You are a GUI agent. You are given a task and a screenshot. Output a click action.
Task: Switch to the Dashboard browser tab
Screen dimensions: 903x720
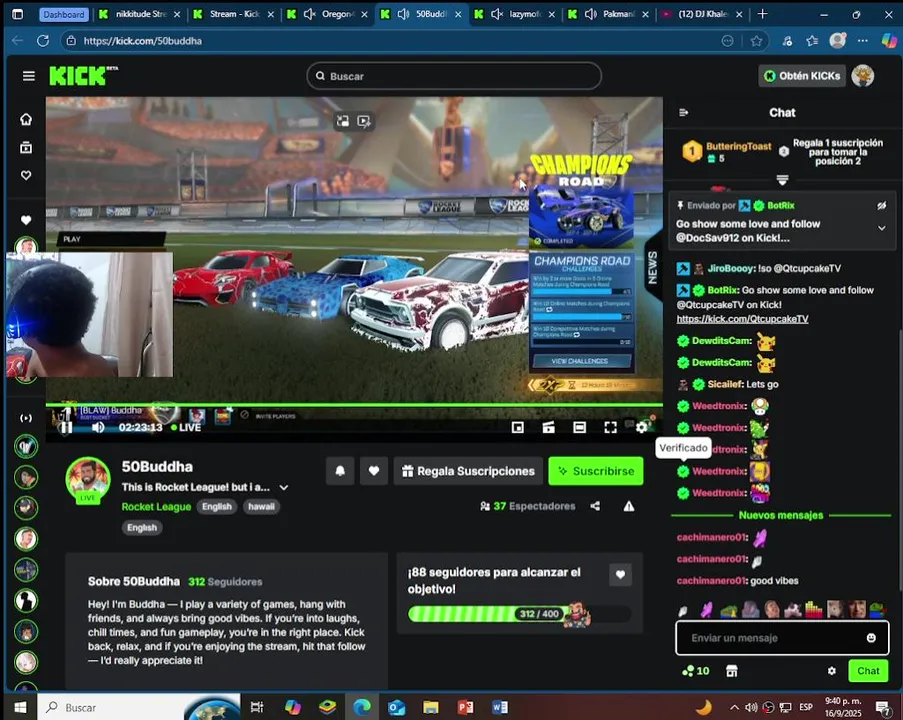(x=64, y=14)
